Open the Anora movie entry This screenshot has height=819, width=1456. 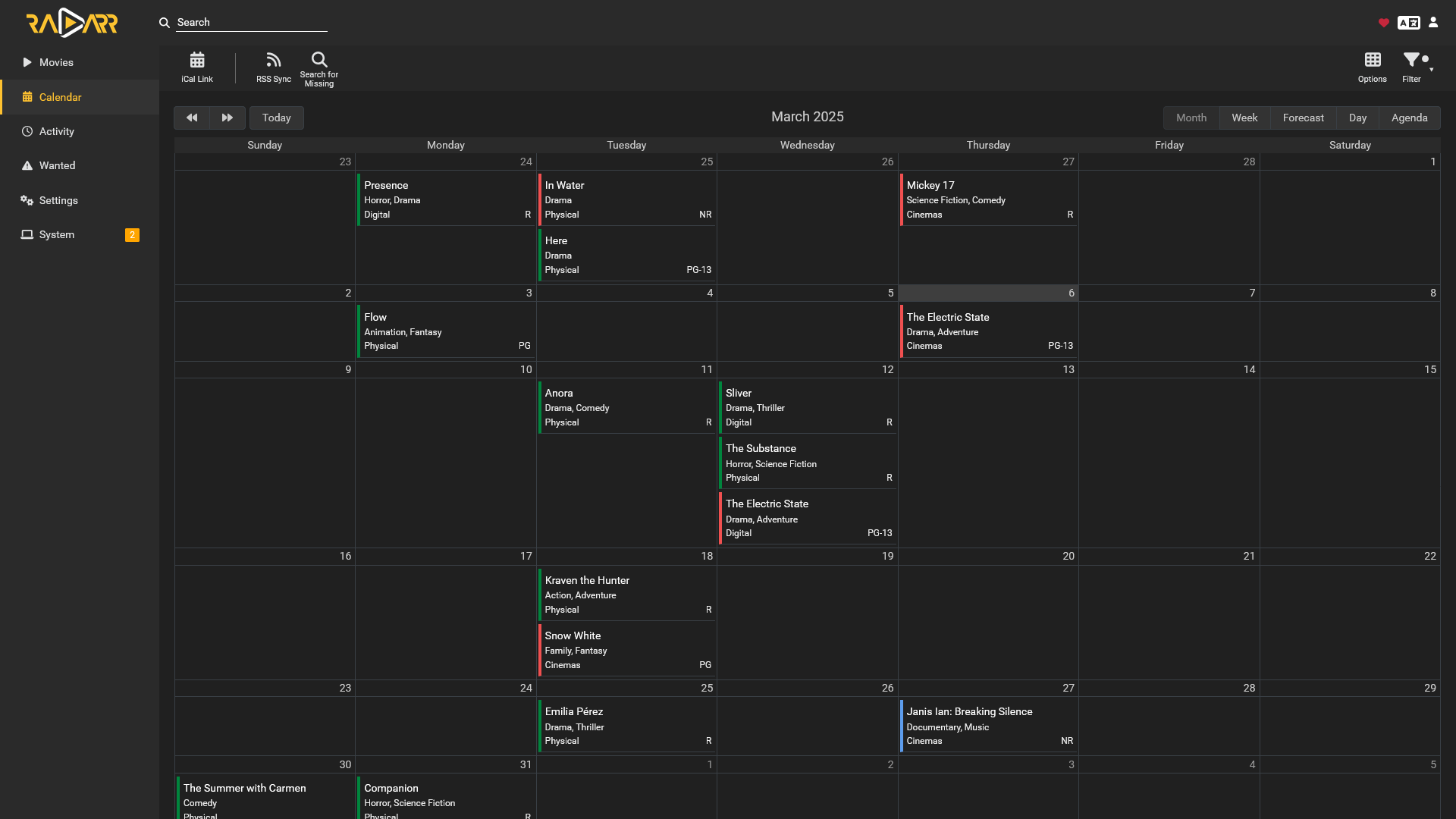[x=627, y=407]
